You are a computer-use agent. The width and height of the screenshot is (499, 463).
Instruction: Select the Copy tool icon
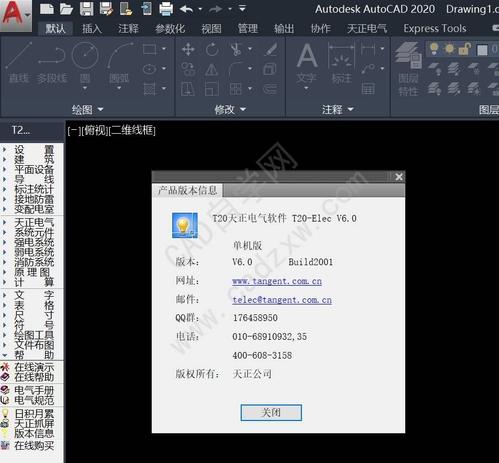pos(188,69)
